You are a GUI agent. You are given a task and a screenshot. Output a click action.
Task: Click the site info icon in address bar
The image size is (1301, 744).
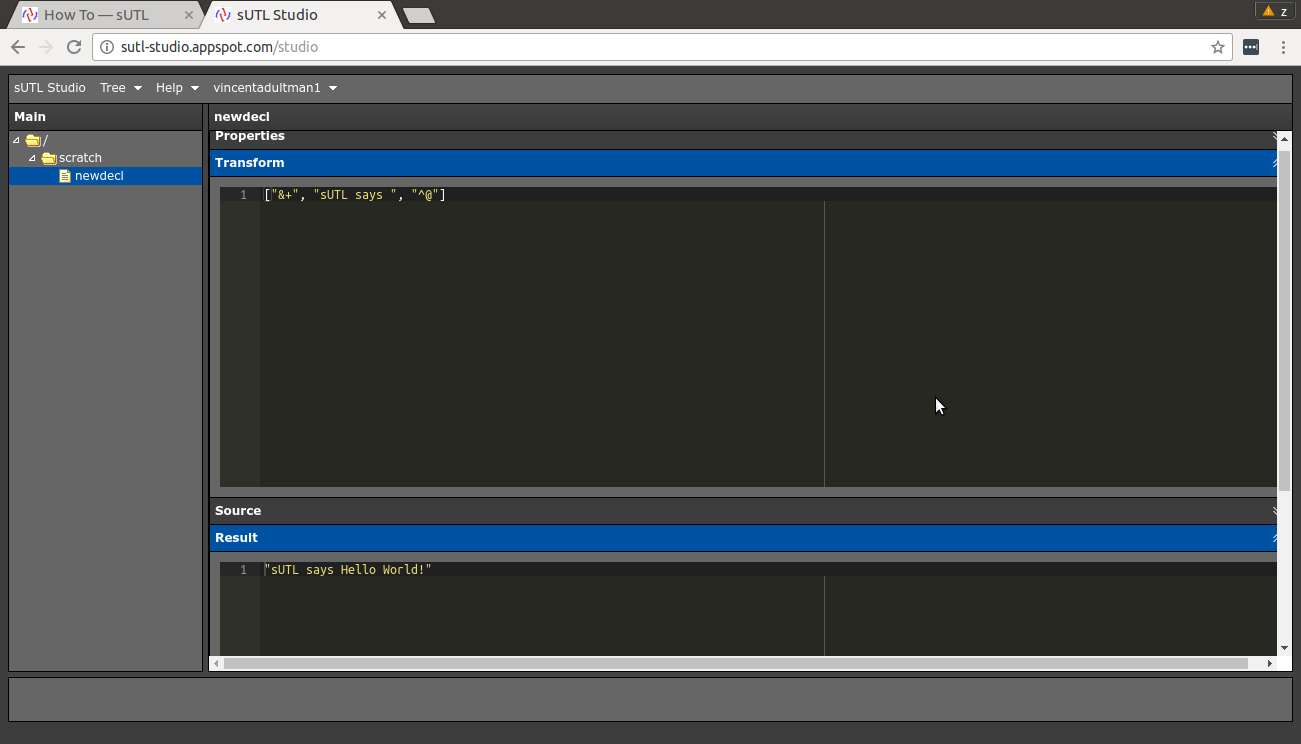[x=108, y=47]
